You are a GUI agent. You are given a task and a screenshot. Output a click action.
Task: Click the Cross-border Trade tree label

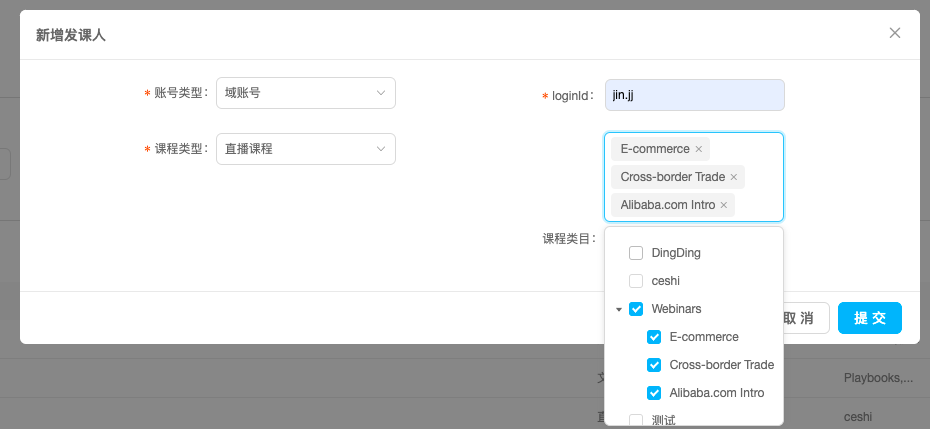pos(722,365)
